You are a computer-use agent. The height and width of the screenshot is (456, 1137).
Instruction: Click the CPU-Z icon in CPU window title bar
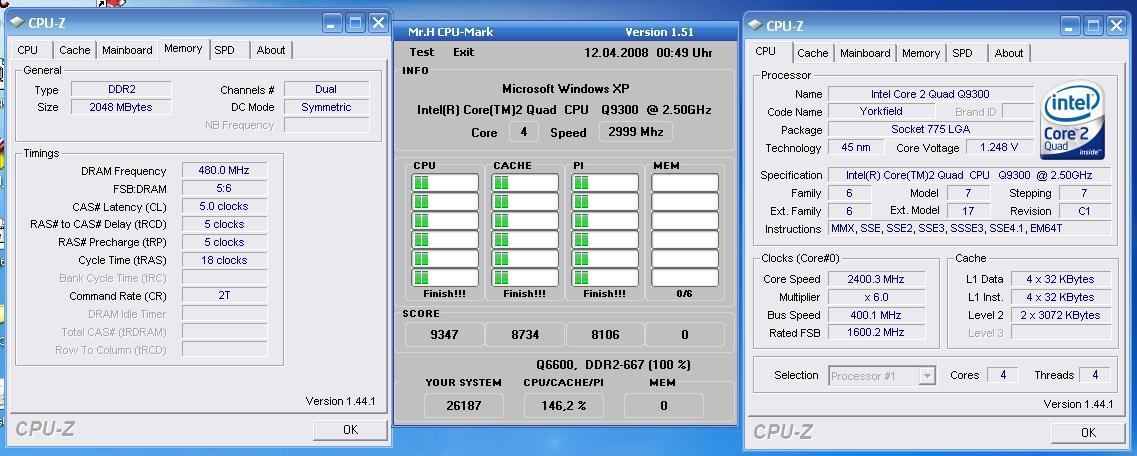click(756, 25)
